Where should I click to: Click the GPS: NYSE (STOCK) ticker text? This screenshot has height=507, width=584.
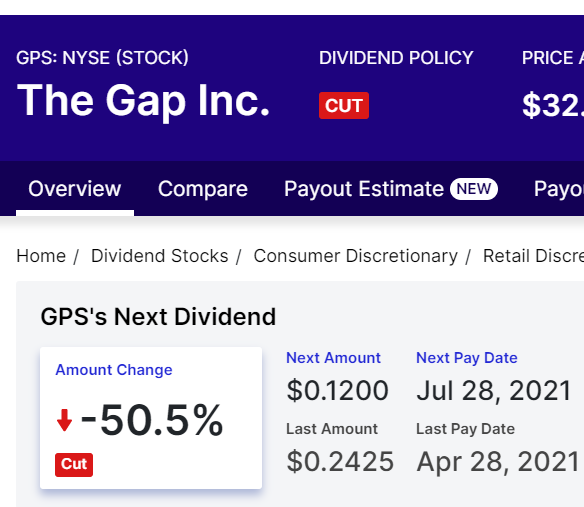click(102, 58)
